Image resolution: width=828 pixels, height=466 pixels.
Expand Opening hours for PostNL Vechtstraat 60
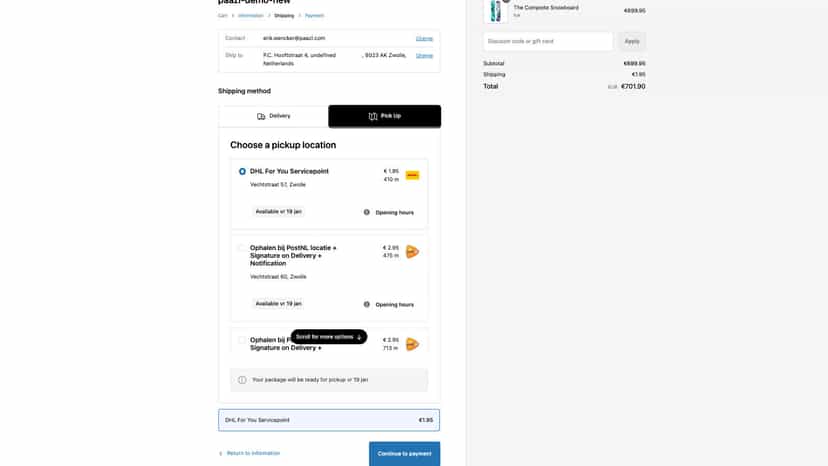(x=394, y=304)
